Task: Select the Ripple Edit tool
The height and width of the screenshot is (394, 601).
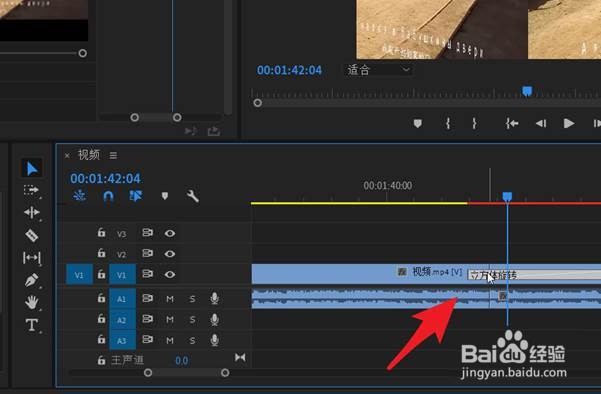Action: pos(31,212)
